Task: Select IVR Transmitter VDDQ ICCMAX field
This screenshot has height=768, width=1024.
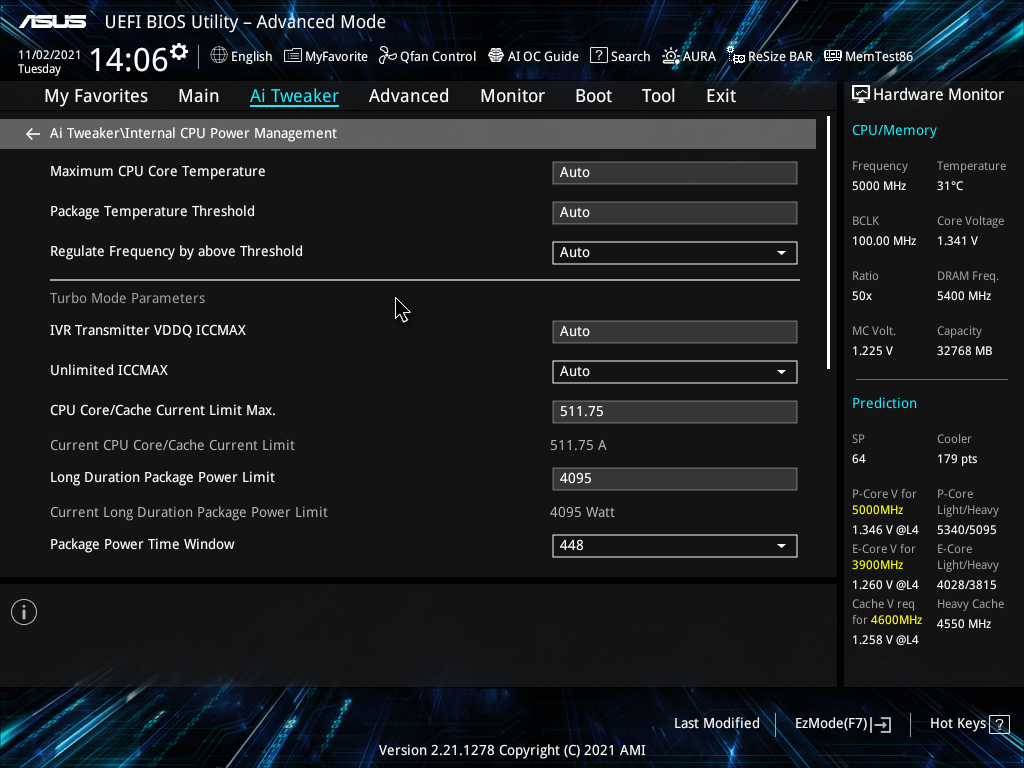Action: click(675, 332)
